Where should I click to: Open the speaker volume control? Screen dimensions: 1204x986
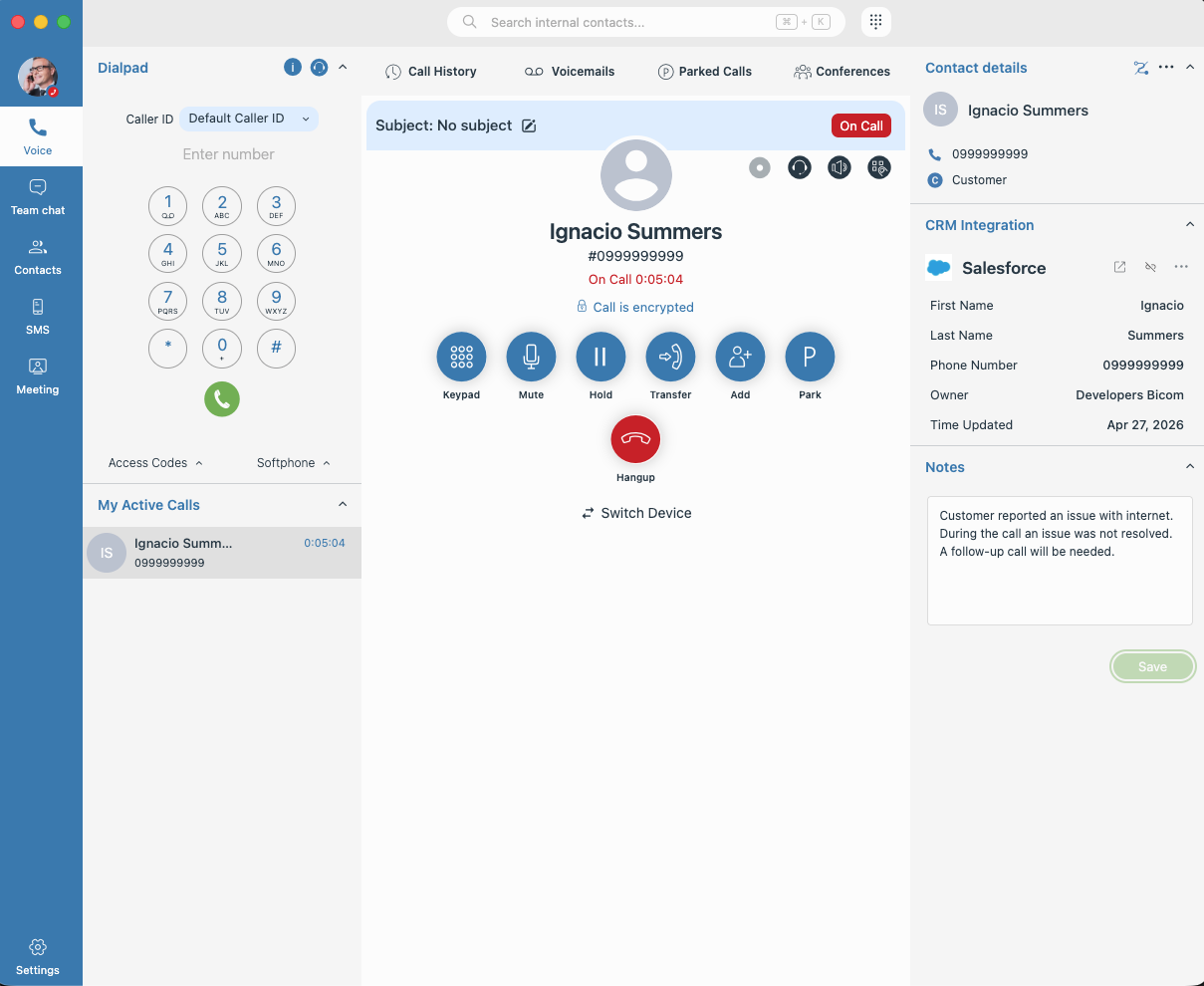click(x=840, y=167)
